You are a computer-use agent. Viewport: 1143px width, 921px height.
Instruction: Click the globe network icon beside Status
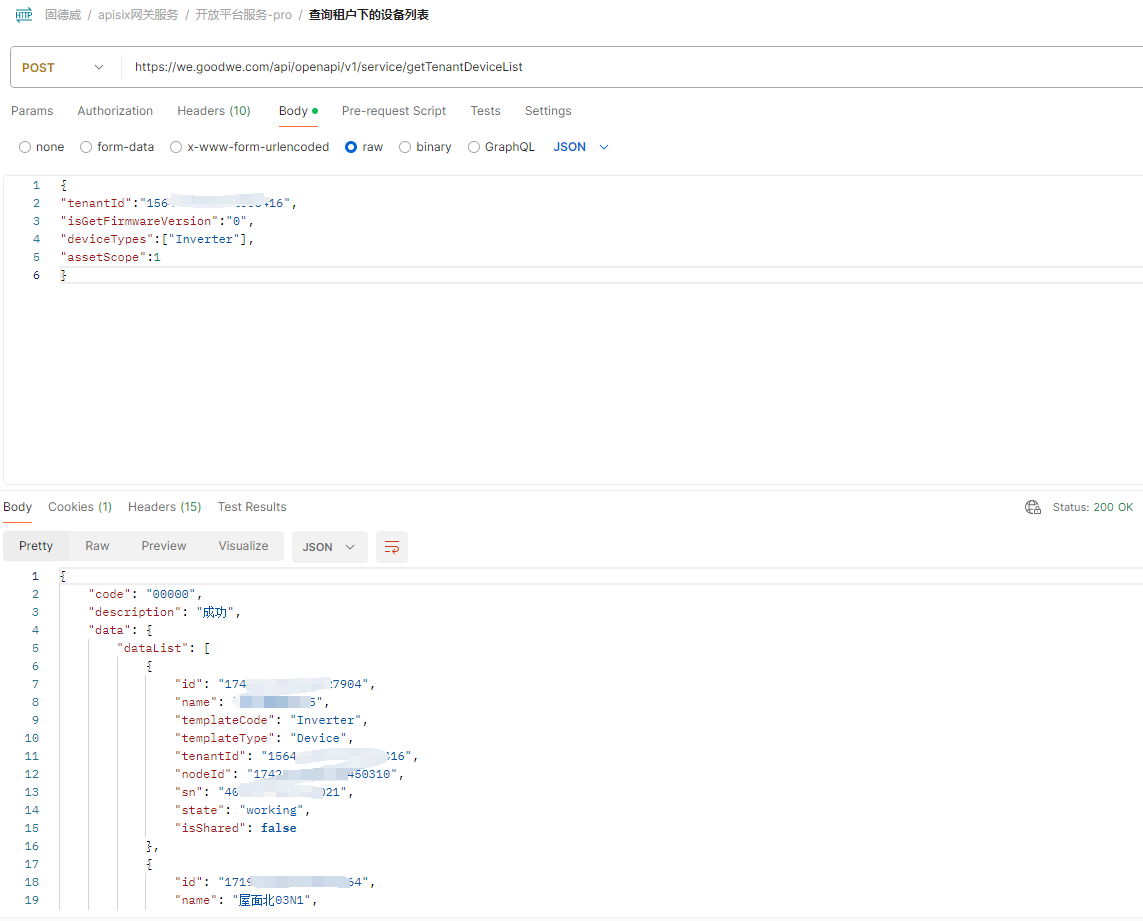1033,507
